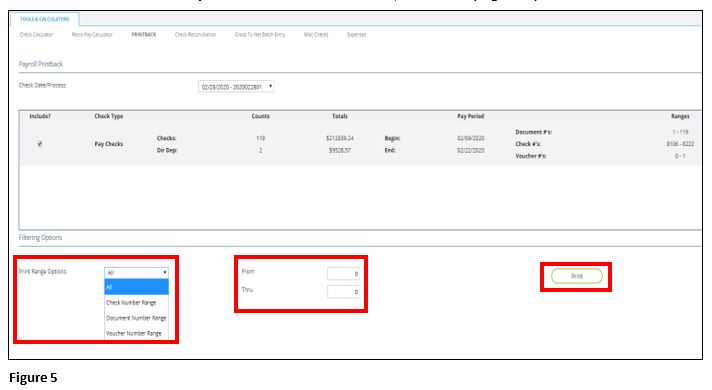The width and height of the screenshot is (712, 390).
Task: Select the Printback sub-tab
Action: [x=143, y=35]
